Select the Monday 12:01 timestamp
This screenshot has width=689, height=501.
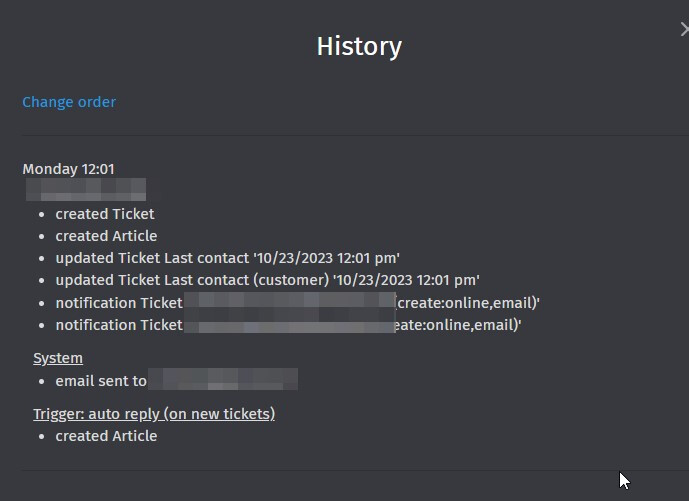pos(69,169)
